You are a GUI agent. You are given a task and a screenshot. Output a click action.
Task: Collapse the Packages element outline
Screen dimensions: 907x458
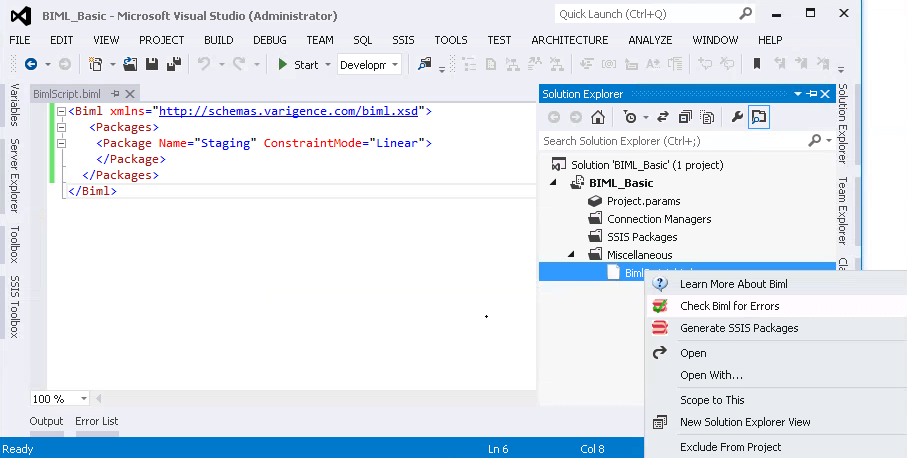click(61, 127)
